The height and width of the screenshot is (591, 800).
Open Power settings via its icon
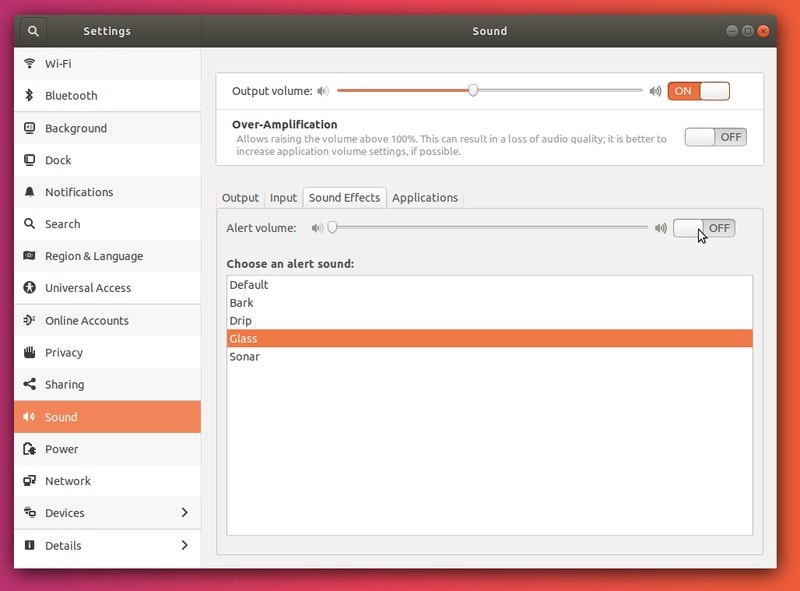pos(29,449)
